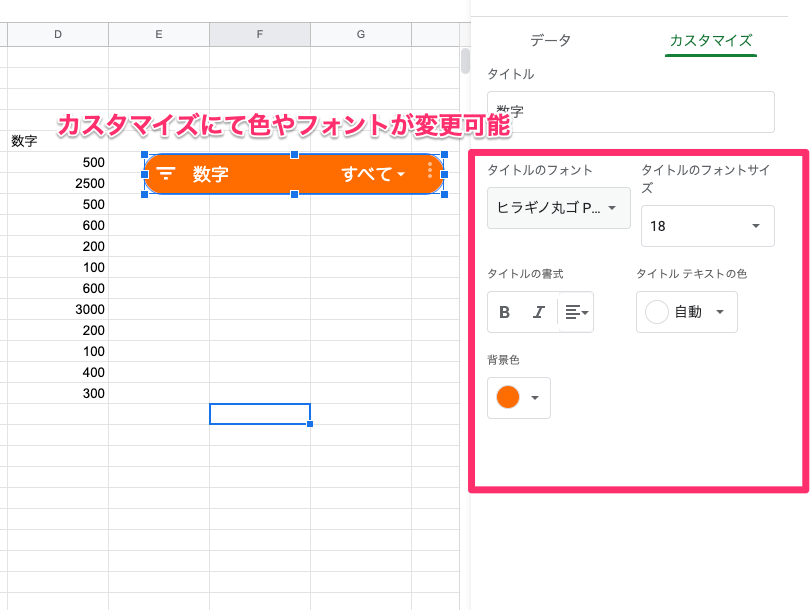The image size is (810, 610).
Task: Click the spreadsheet's vertical scrollbar
Action: (x=465, y=62)
